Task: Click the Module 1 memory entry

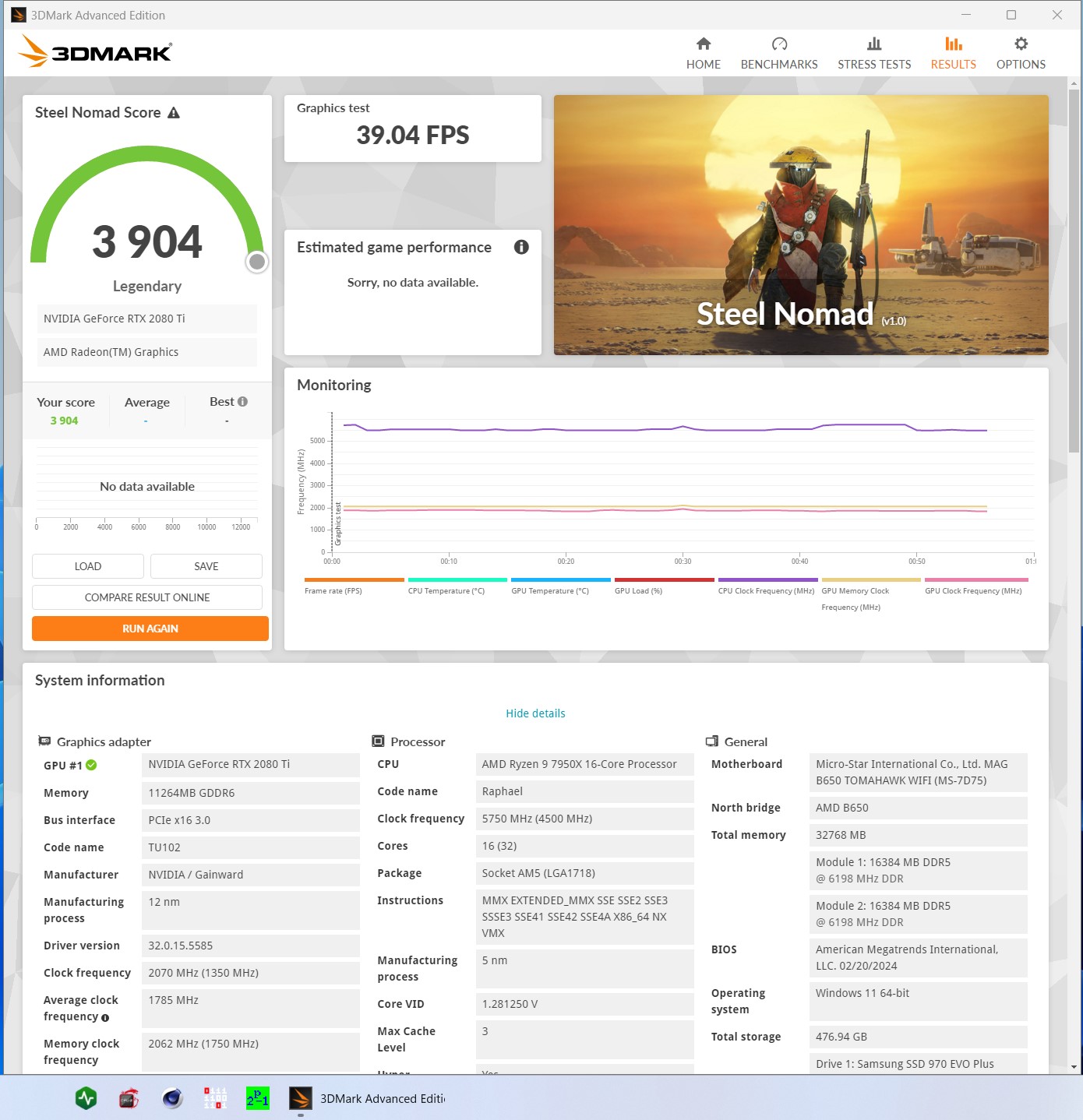Action: 919,871
